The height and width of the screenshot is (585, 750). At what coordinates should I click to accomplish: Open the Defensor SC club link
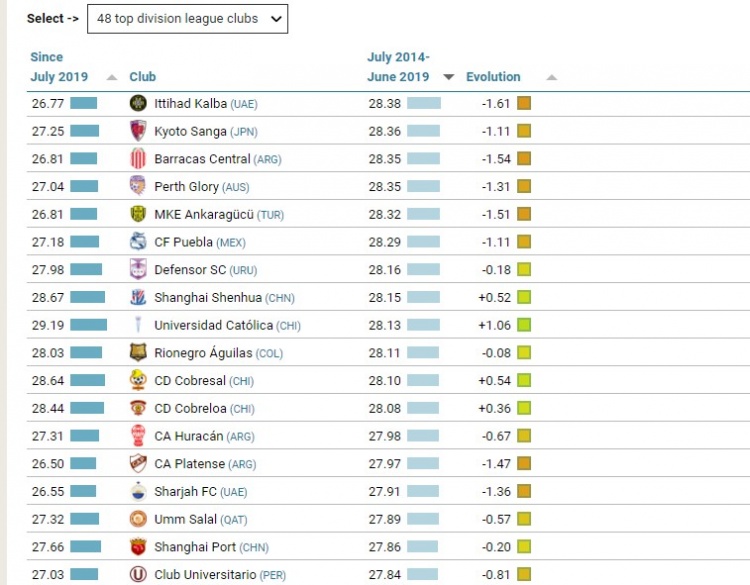coord(190,269)
